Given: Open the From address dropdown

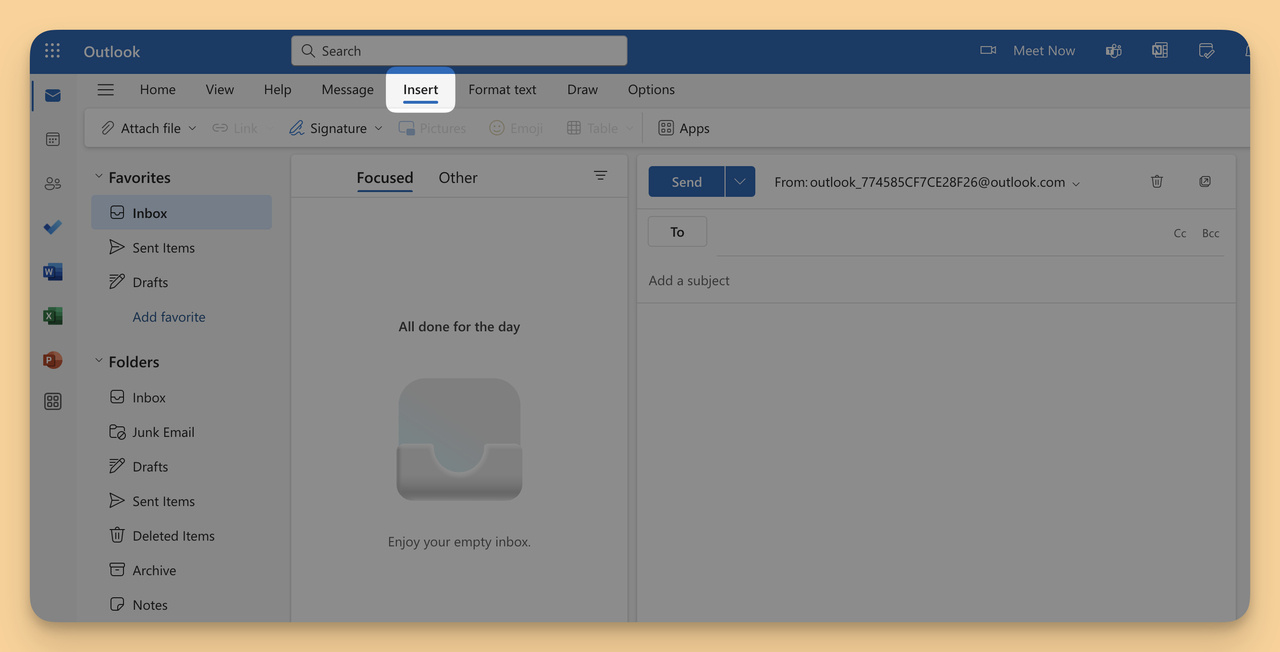Looking at the screenshot, I should (x=1076, y=183).
